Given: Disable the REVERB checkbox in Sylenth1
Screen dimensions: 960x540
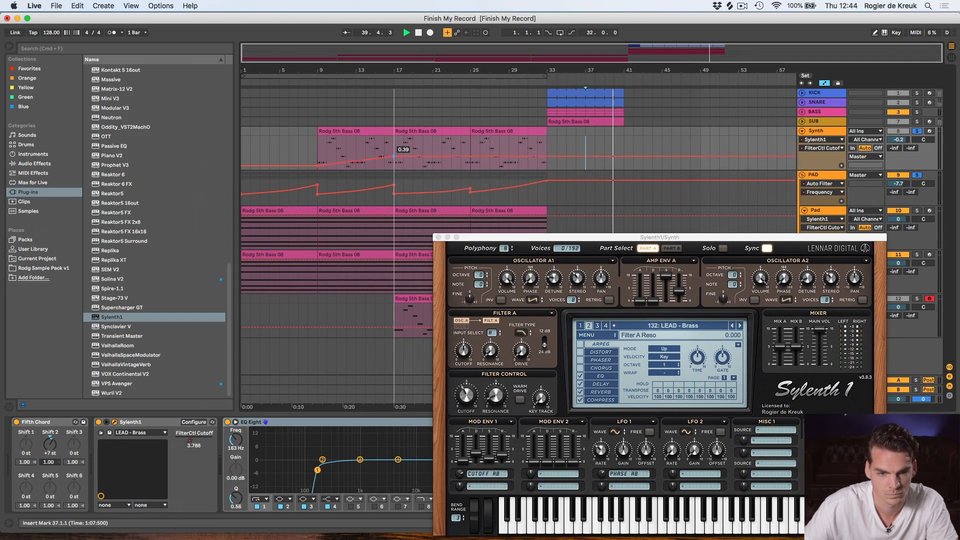Looking at the screenshot, I should coord(580,392).
